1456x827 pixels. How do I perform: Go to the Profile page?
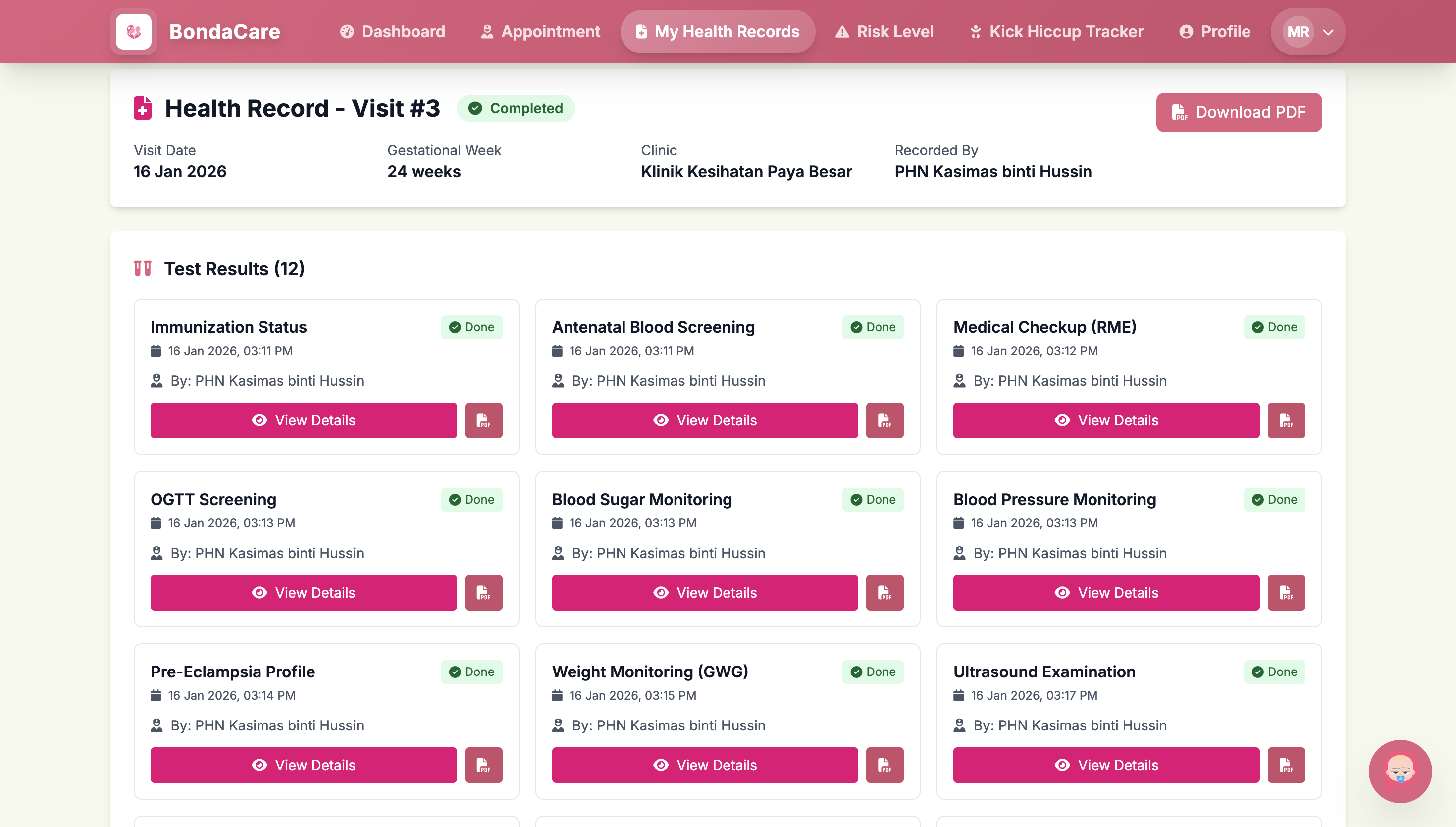[x=1215, y=31]
